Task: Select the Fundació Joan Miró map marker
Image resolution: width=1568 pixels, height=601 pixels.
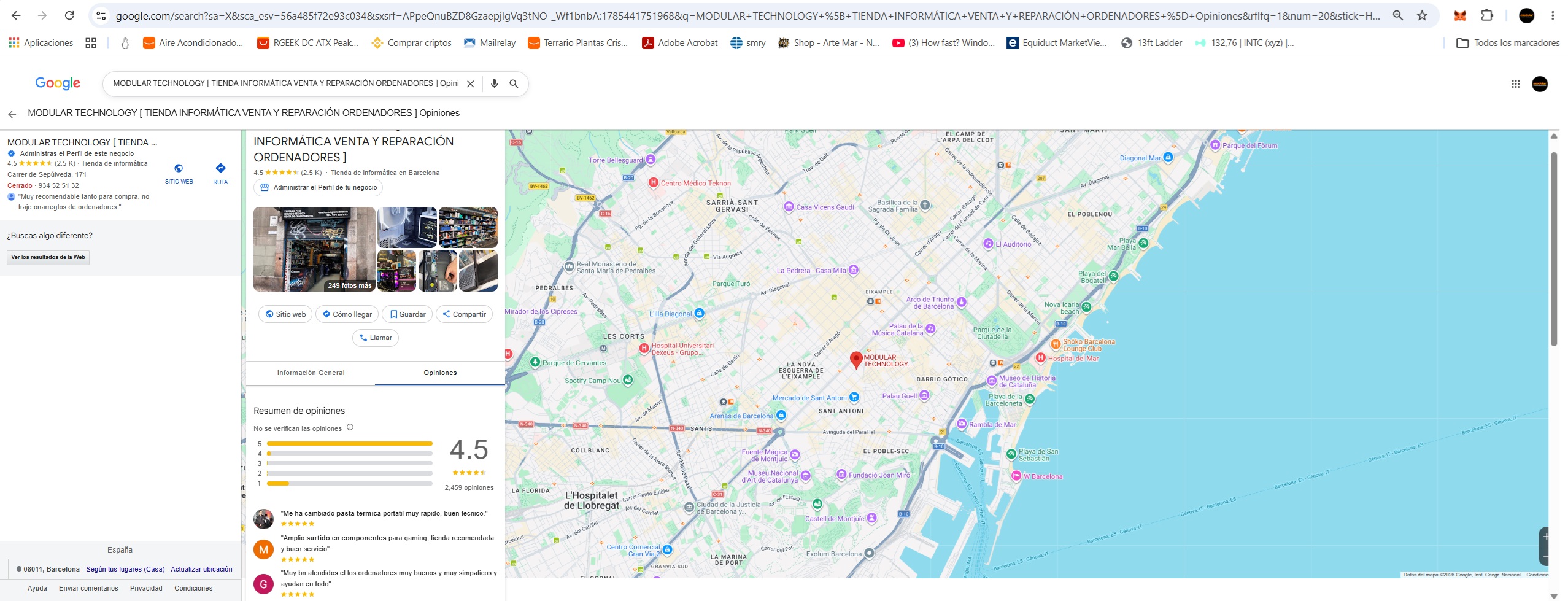Action: 843,475
